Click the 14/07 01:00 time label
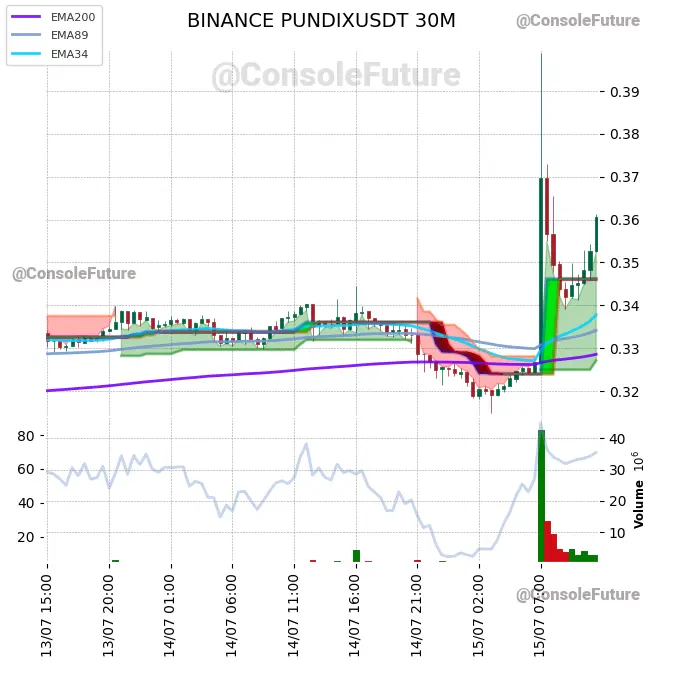Image resolution: width=690 pixels, height=690 pixels. [x=170, y=616]
